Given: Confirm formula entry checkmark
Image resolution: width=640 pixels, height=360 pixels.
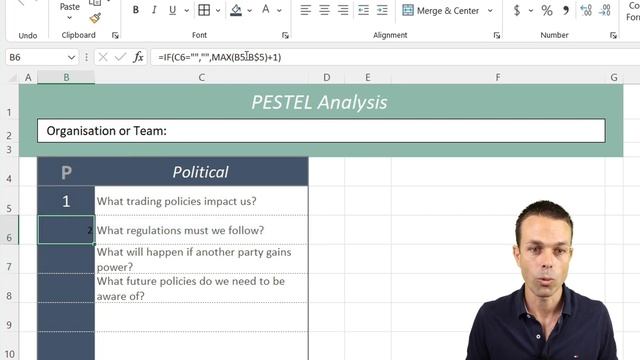Looking at the screenshot, I should pos(120,57).
